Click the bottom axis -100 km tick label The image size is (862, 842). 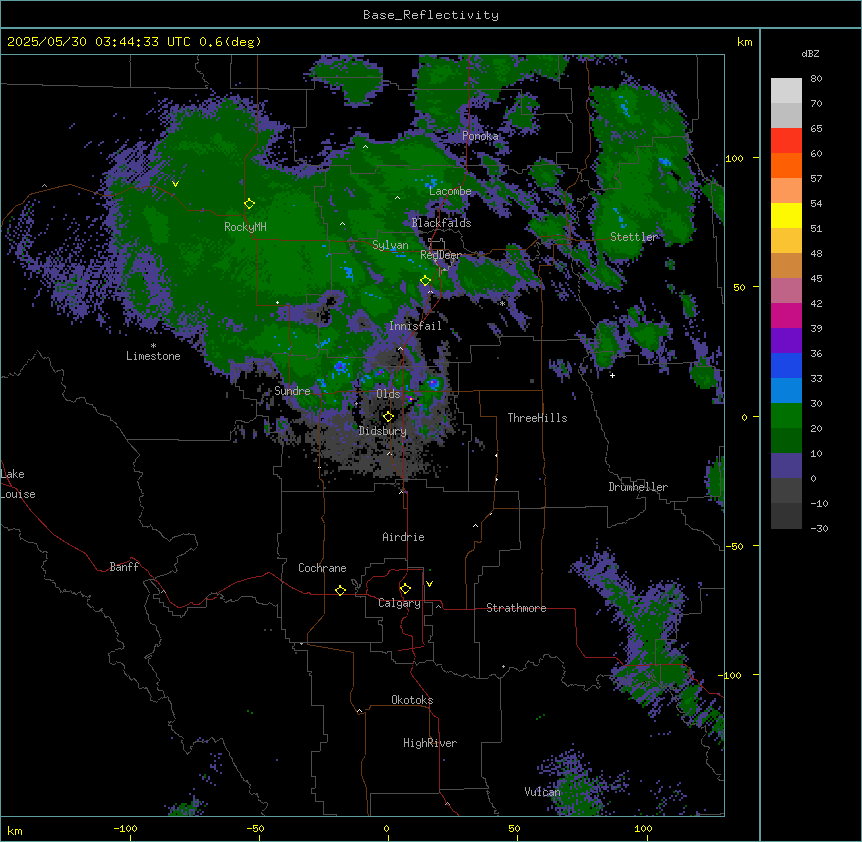(125, 828)
